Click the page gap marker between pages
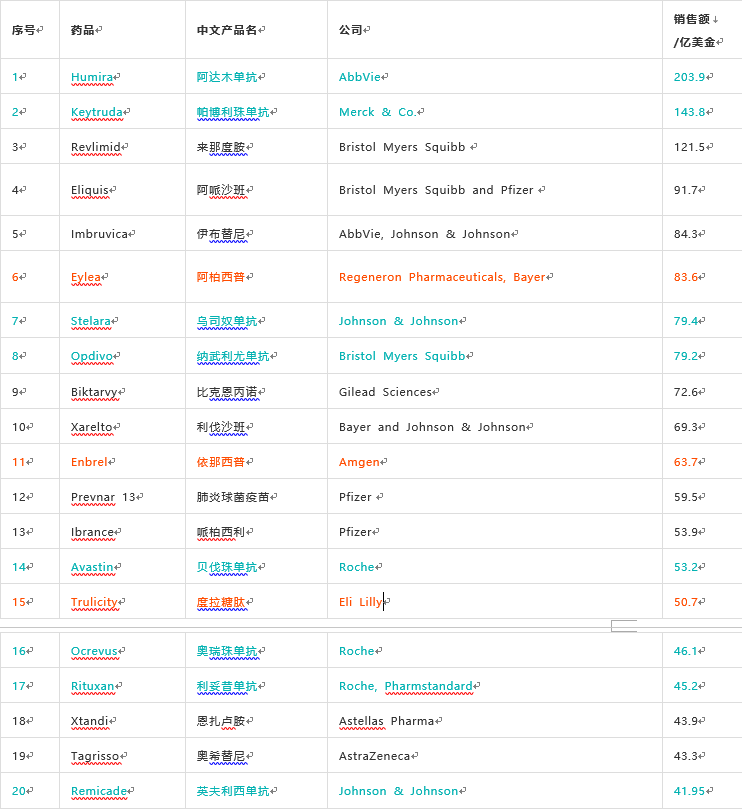This screenshot has width=742, height=810. 623,626
